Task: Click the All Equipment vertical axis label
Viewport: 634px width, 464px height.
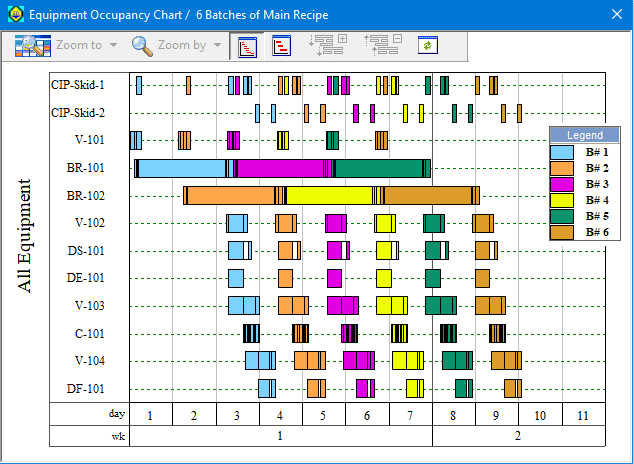Action: 24,236
